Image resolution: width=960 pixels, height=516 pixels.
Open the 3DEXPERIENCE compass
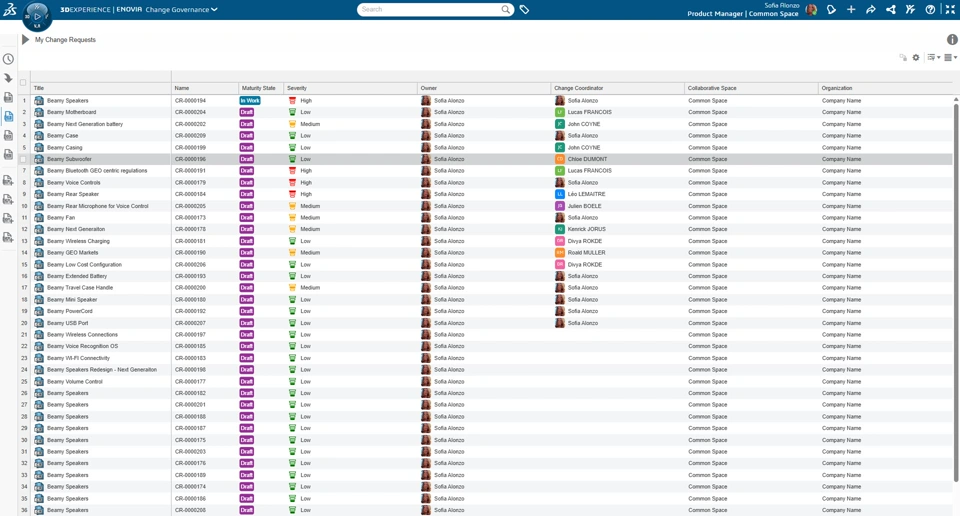(x=37, y=16)
